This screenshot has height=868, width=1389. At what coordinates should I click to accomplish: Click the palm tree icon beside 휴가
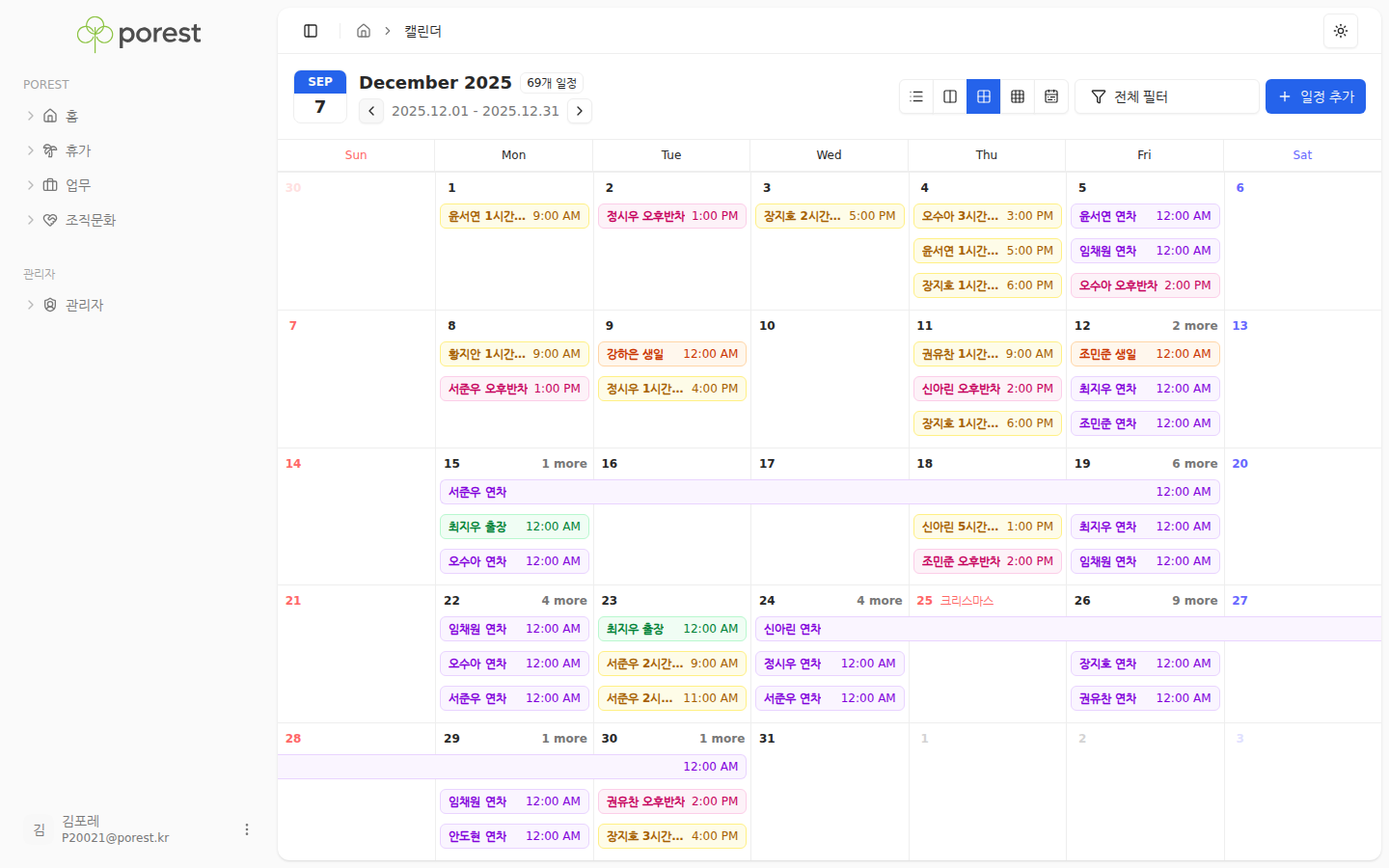pyautogui.click(x=50, y=150)
